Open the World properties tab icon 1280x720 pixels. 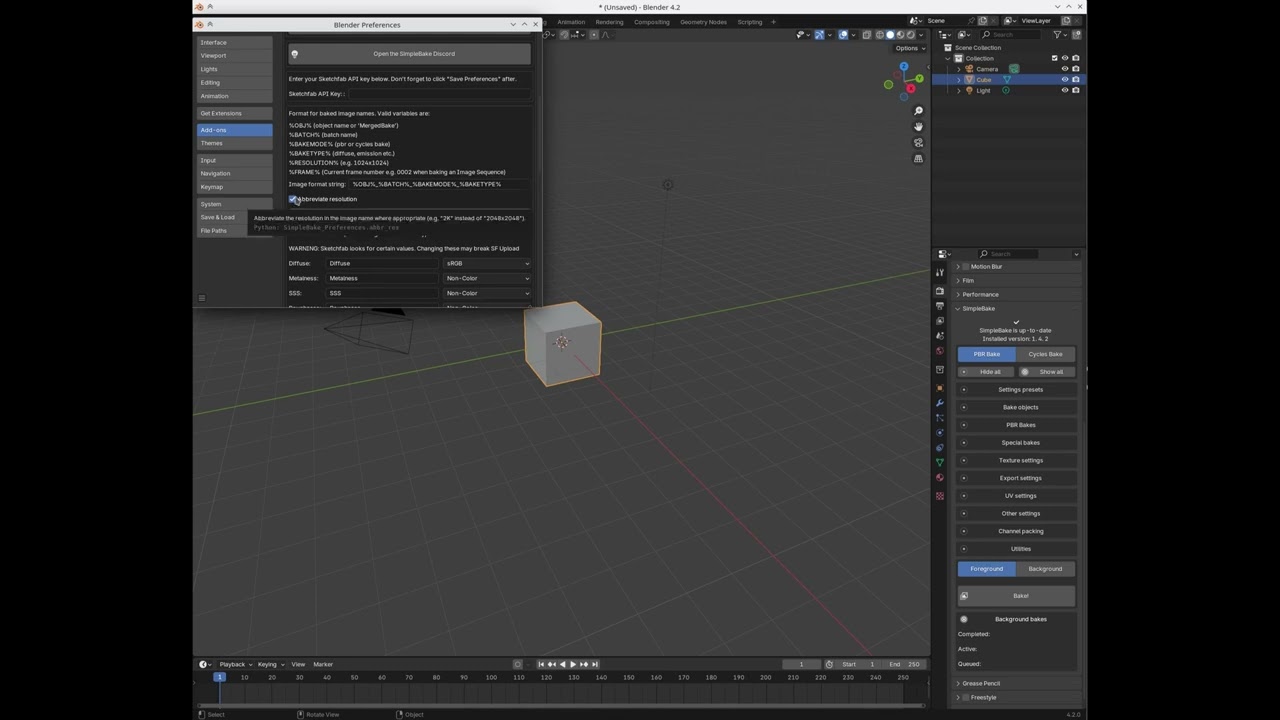pos(939,351)
